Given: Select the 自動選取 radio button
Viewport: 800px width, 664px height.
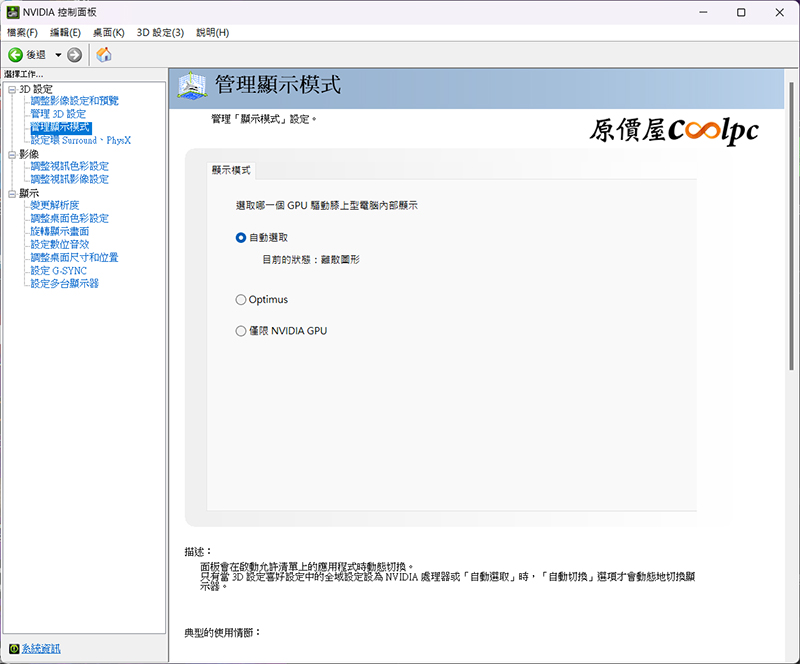Looking at the screenshot, I should click(x=241, y=238).
